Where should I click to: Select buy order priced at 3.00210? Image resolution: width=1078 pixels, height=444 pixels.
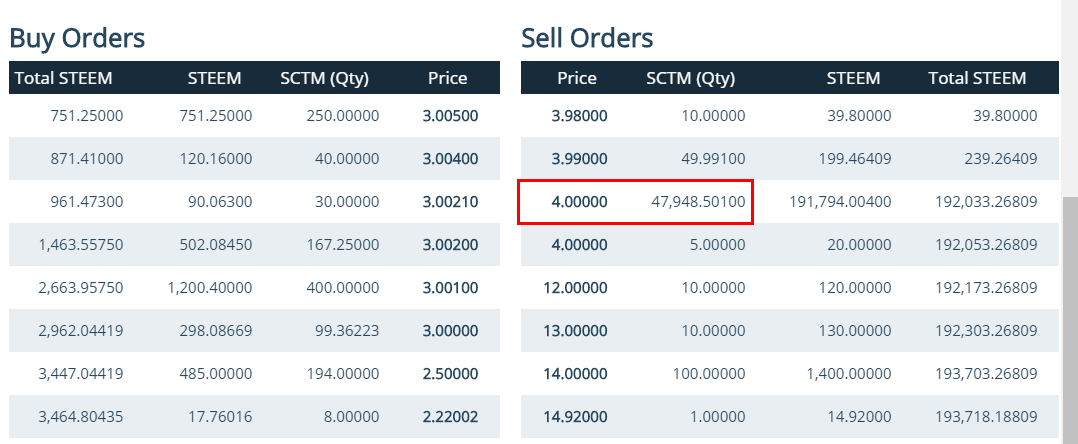254,201
